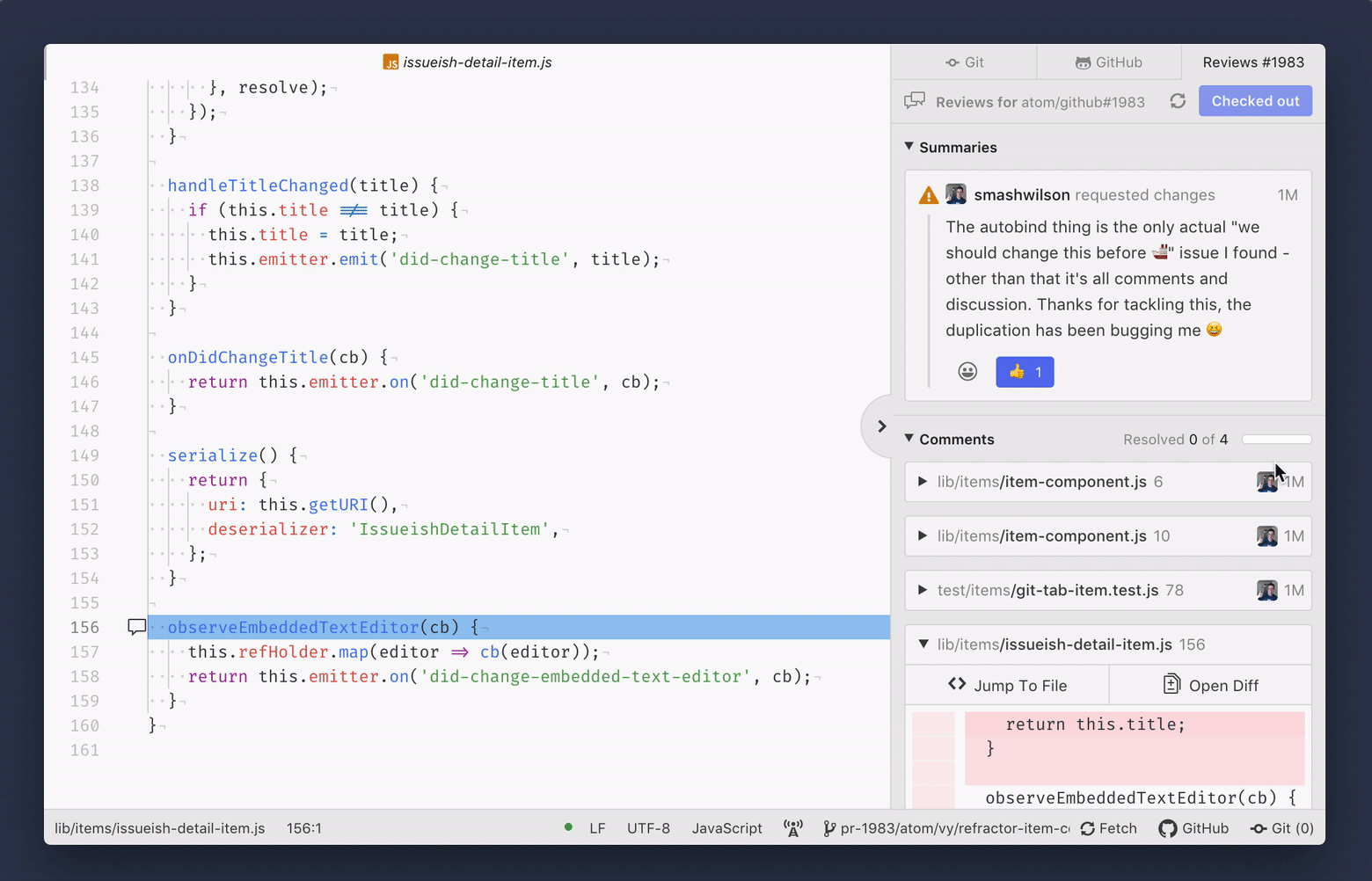Change the UTF-8 encoding selector
The image size is (1372, 881).
[x=648, y=828]
